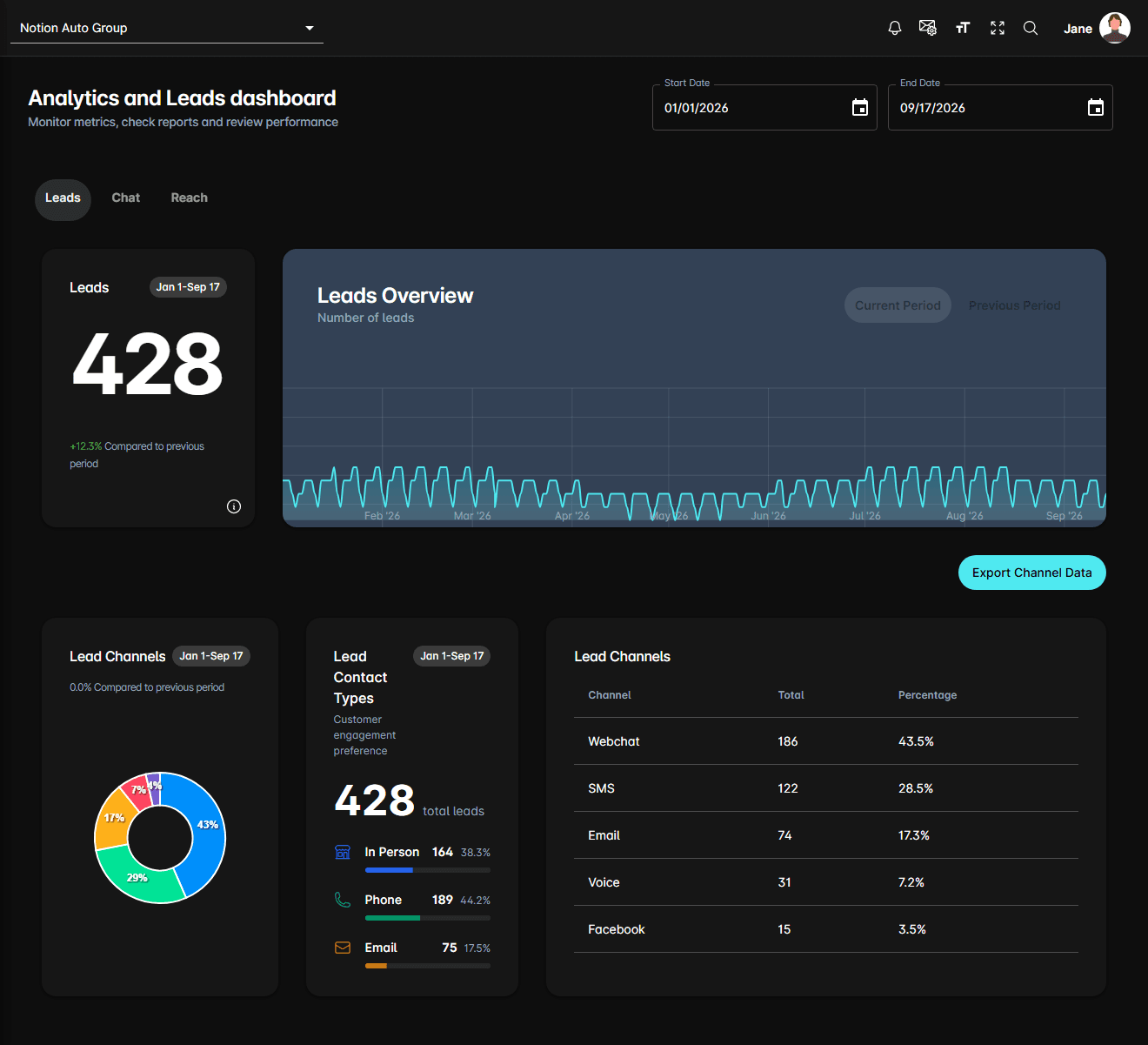The height and width of the screenshot is (1045, 1148).
Task: Click the Total column header
Action: coord(791,695)
